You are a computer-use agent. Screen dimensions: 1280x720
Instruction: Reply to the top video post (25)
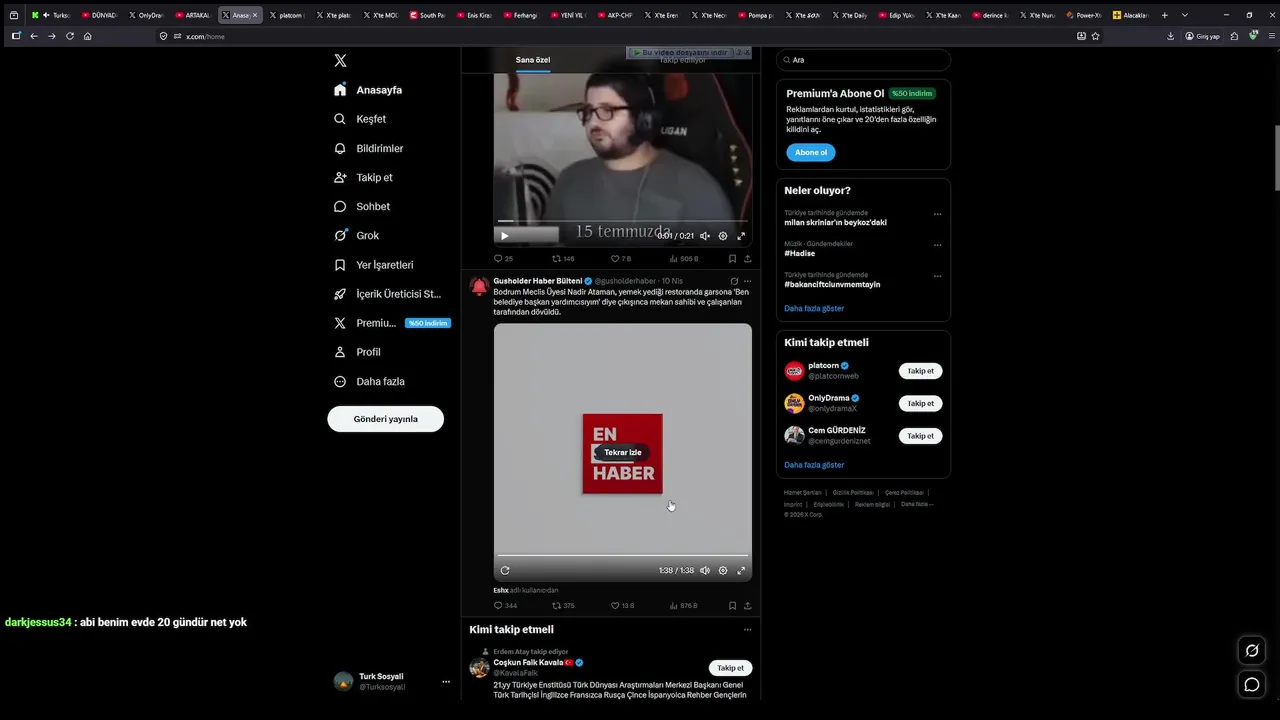point(503,258)
